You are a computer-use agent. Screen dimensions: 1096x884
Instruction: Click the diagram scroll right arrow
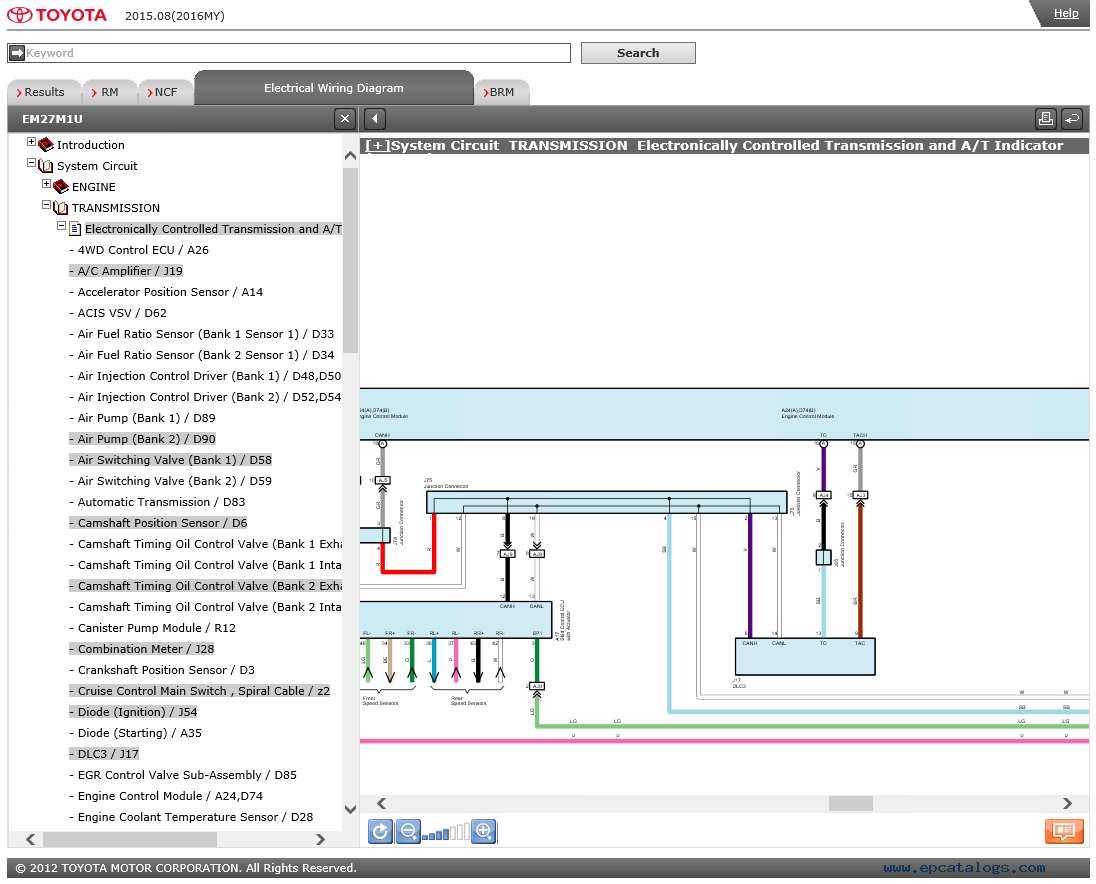(x=1067, y=804)
